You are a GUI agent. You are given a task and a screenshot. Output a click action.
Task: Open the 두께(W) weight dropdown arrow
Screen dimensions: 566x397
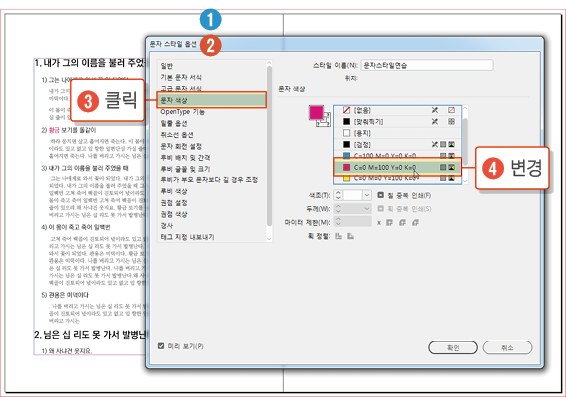pos(366,209)
